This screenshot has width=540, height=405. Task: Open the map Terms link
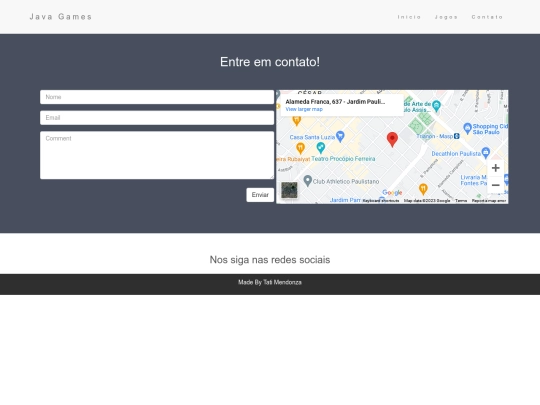461,200
